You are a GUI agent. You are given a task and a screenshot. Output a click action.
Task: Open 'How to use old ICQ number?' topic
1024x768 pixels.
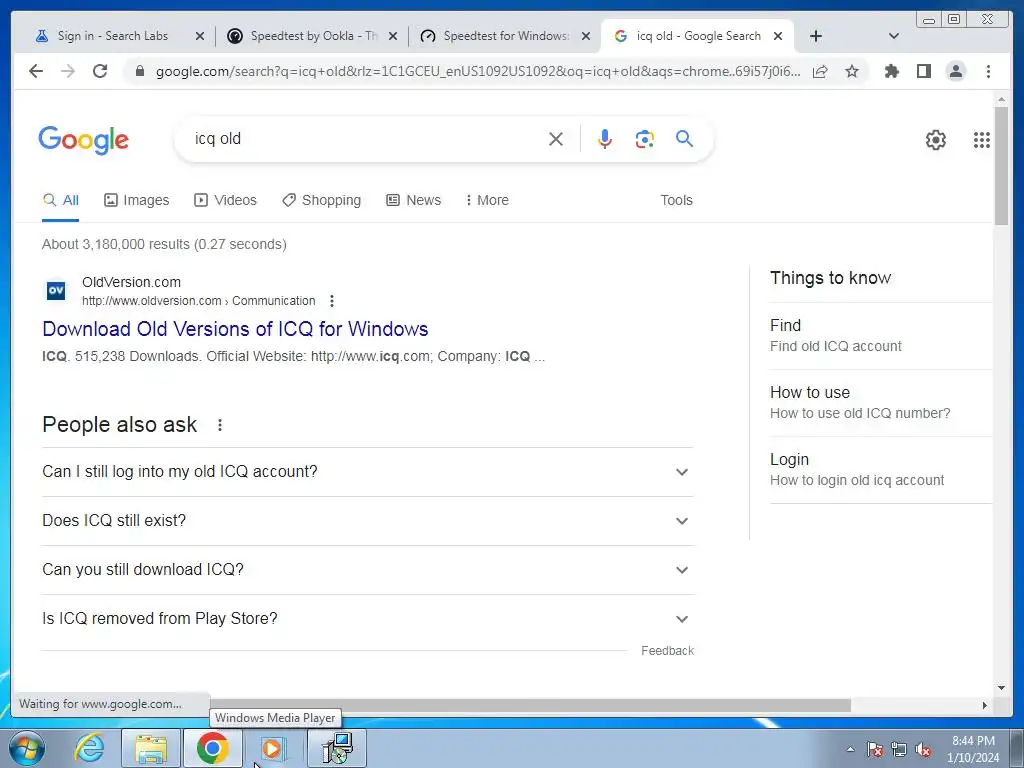tap(880, 403)
